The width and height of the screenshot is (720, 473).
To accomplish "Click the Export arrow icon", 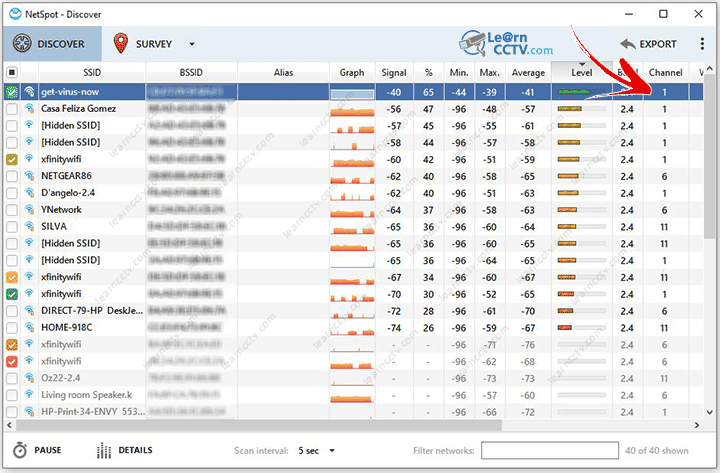I will 627,44.
